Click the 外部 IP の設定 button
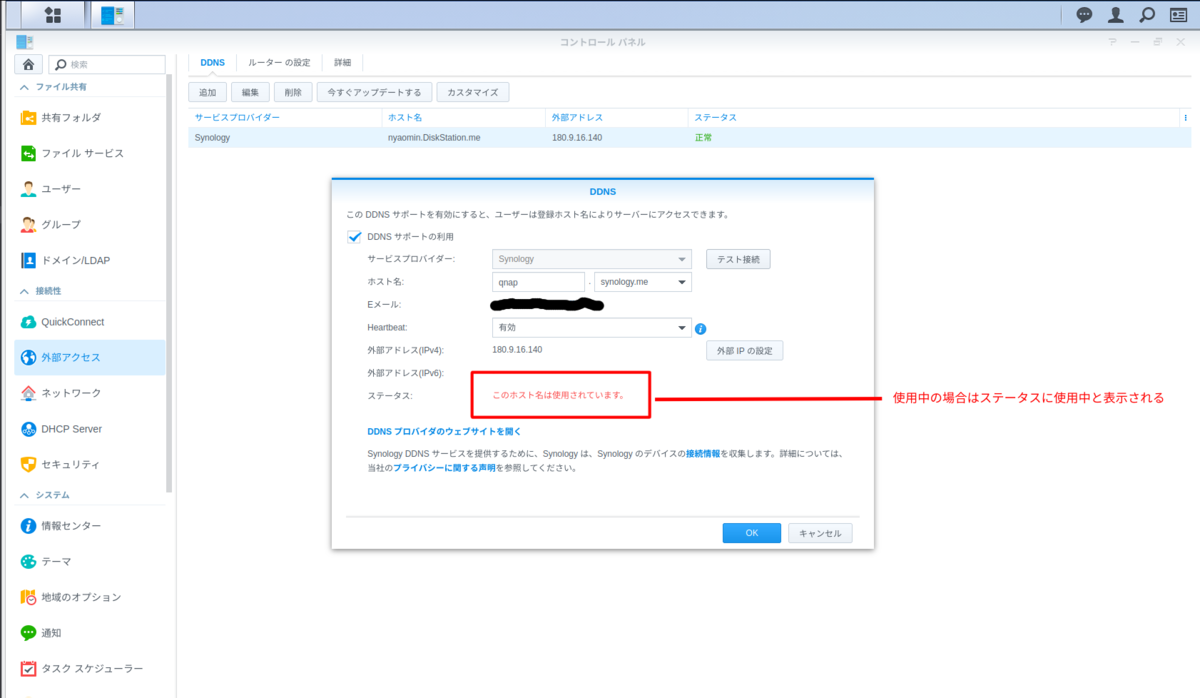The image size is (1200, 698). pos(744,350)
